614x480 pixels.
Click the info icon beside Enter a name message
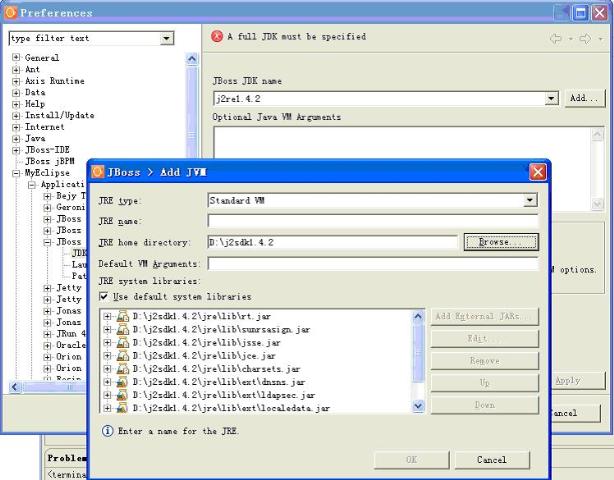(107, 431)
